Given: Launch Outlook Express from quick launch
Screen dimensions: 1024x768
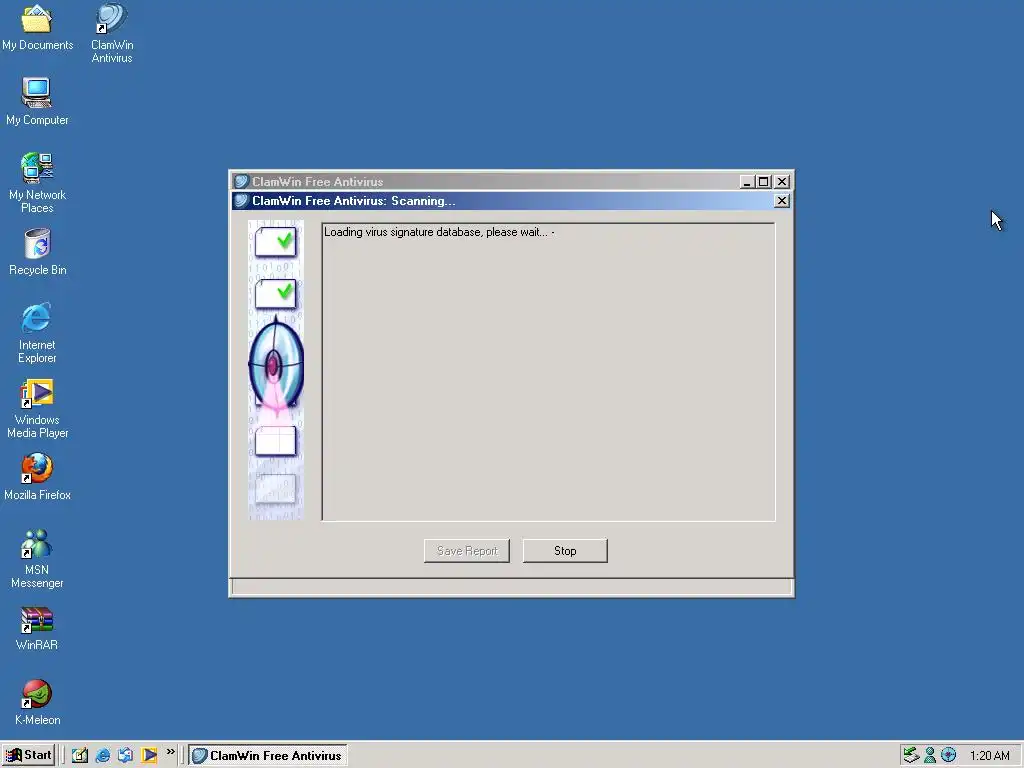Looking at the screenshot, I should [x=125, y=755].
